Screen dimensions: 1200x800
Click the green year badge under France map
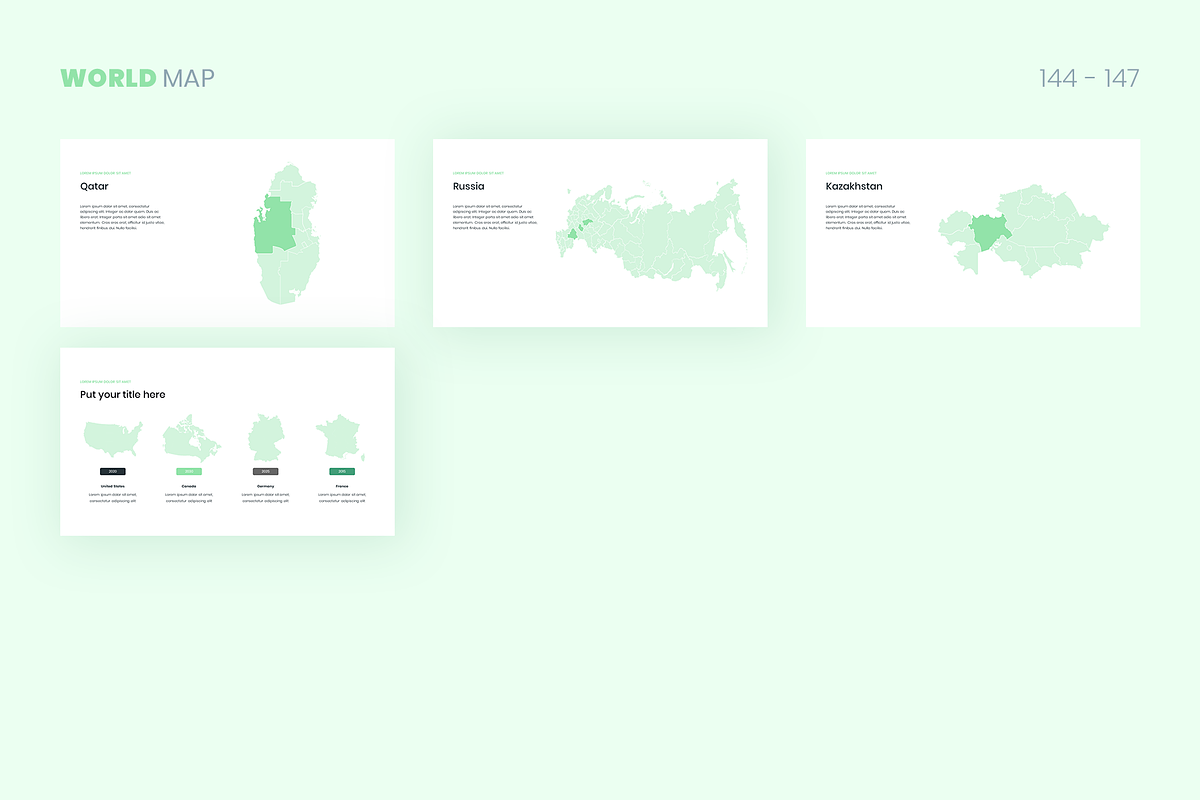[x=342, y=471]
